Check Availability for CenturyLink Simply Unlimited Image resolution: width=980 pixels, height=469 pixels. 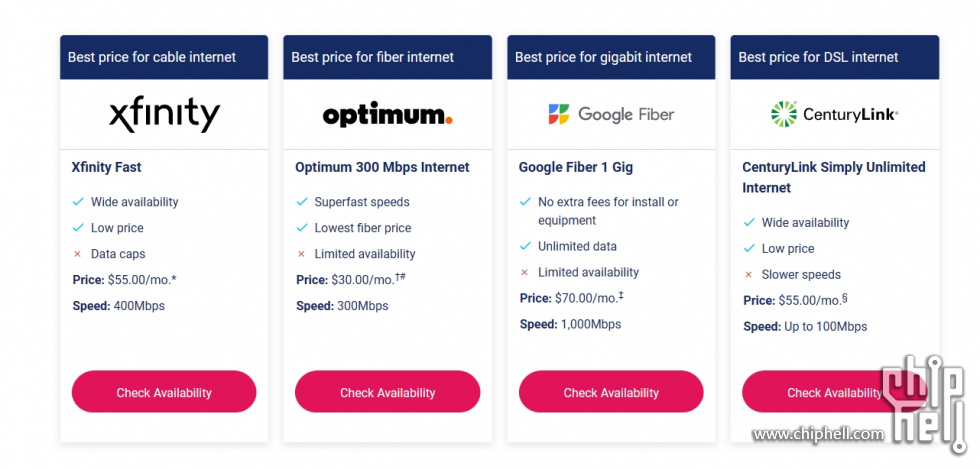(x=834, y=392)
